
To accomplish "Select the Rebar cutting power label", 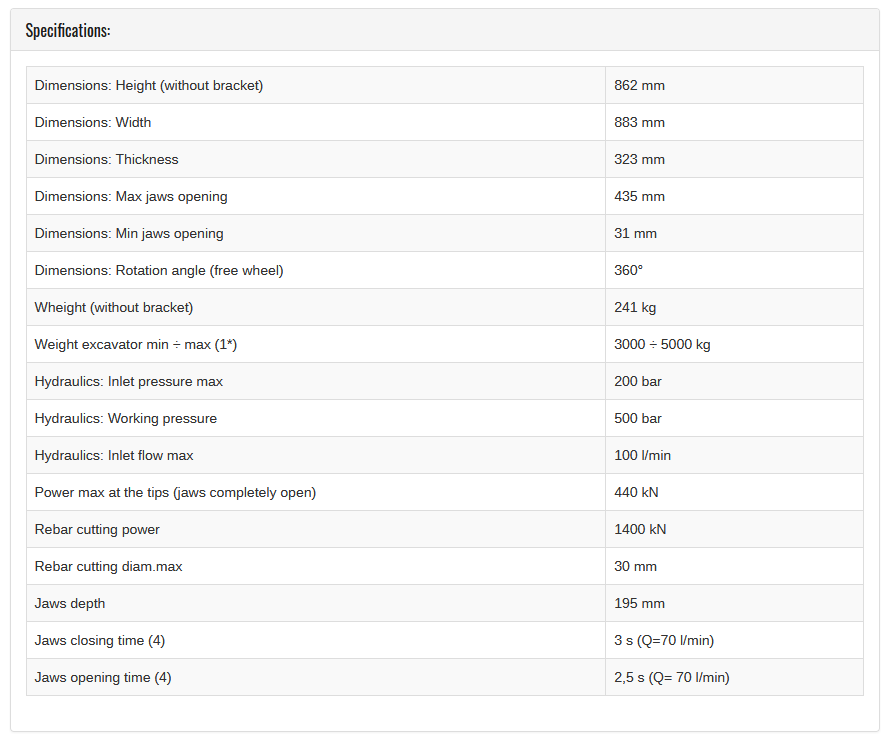I will [x=97, y=529].
